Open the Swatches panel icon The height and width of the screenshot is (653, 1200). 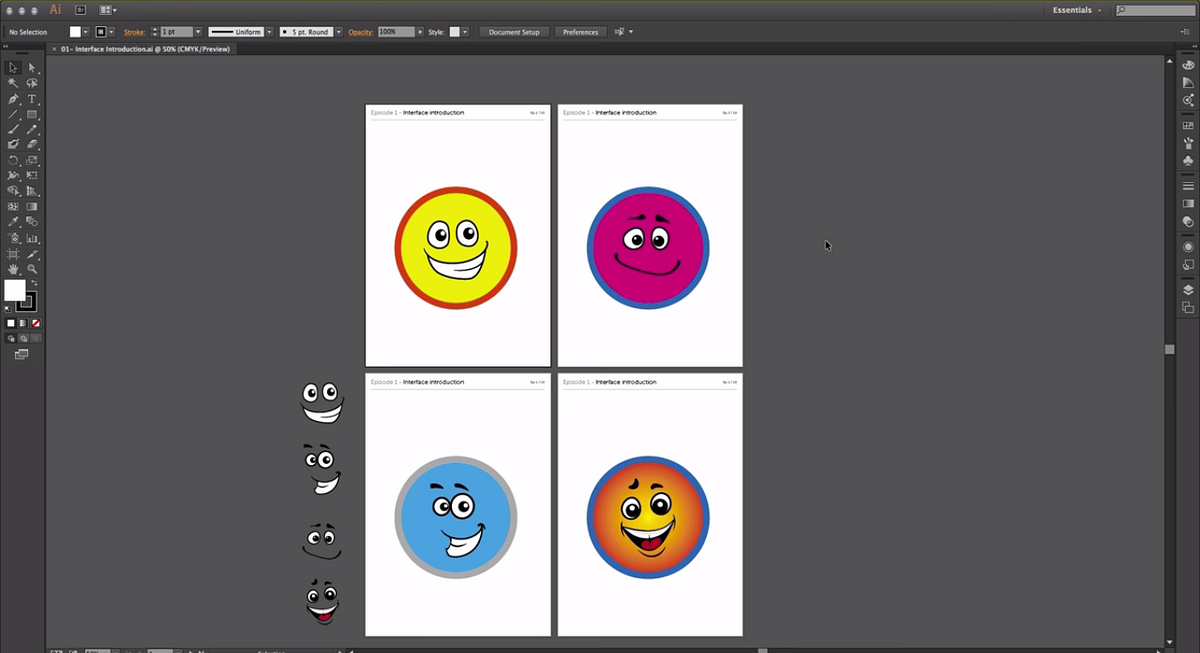tap(1188, 126)
